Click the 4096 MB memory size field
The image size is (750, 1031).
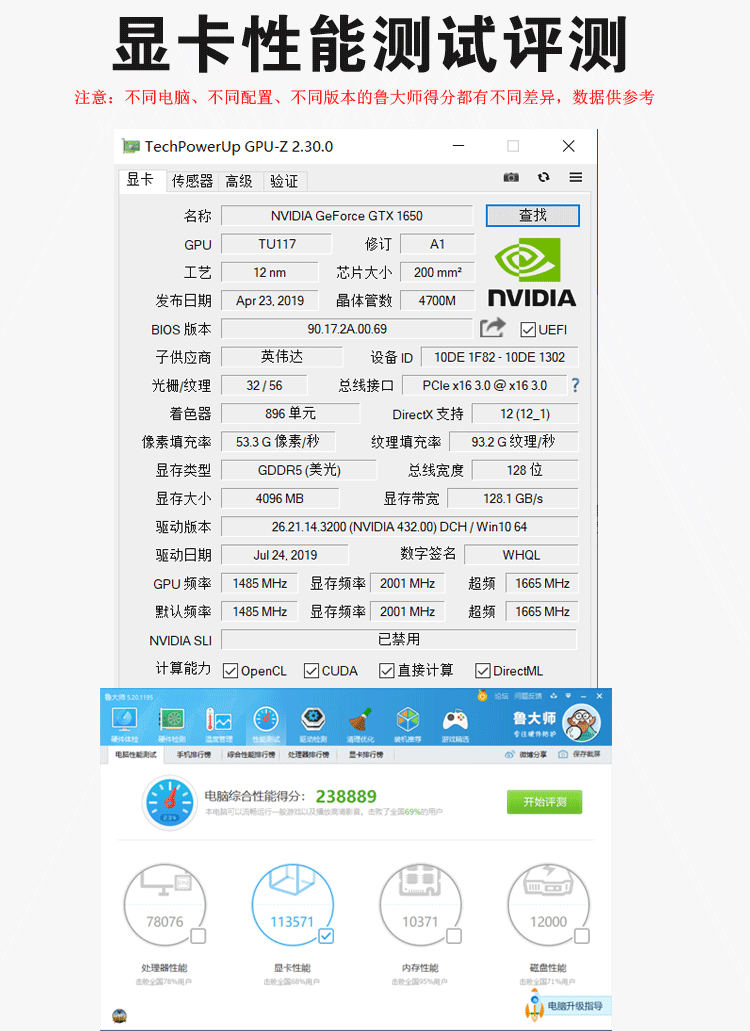pyautogui.click(x=280, y=498)
